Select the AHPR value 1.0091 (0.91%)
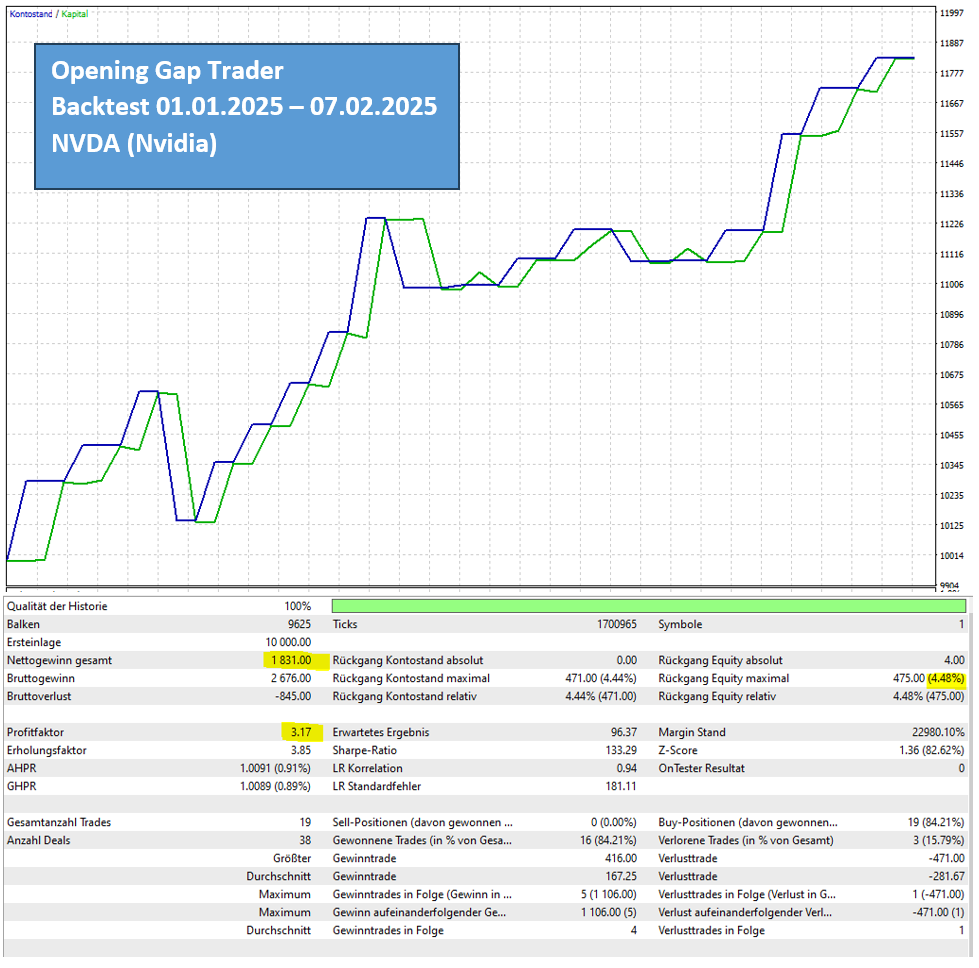The height and width of the screenshot is (968, 979). click(x=275, y=769)
